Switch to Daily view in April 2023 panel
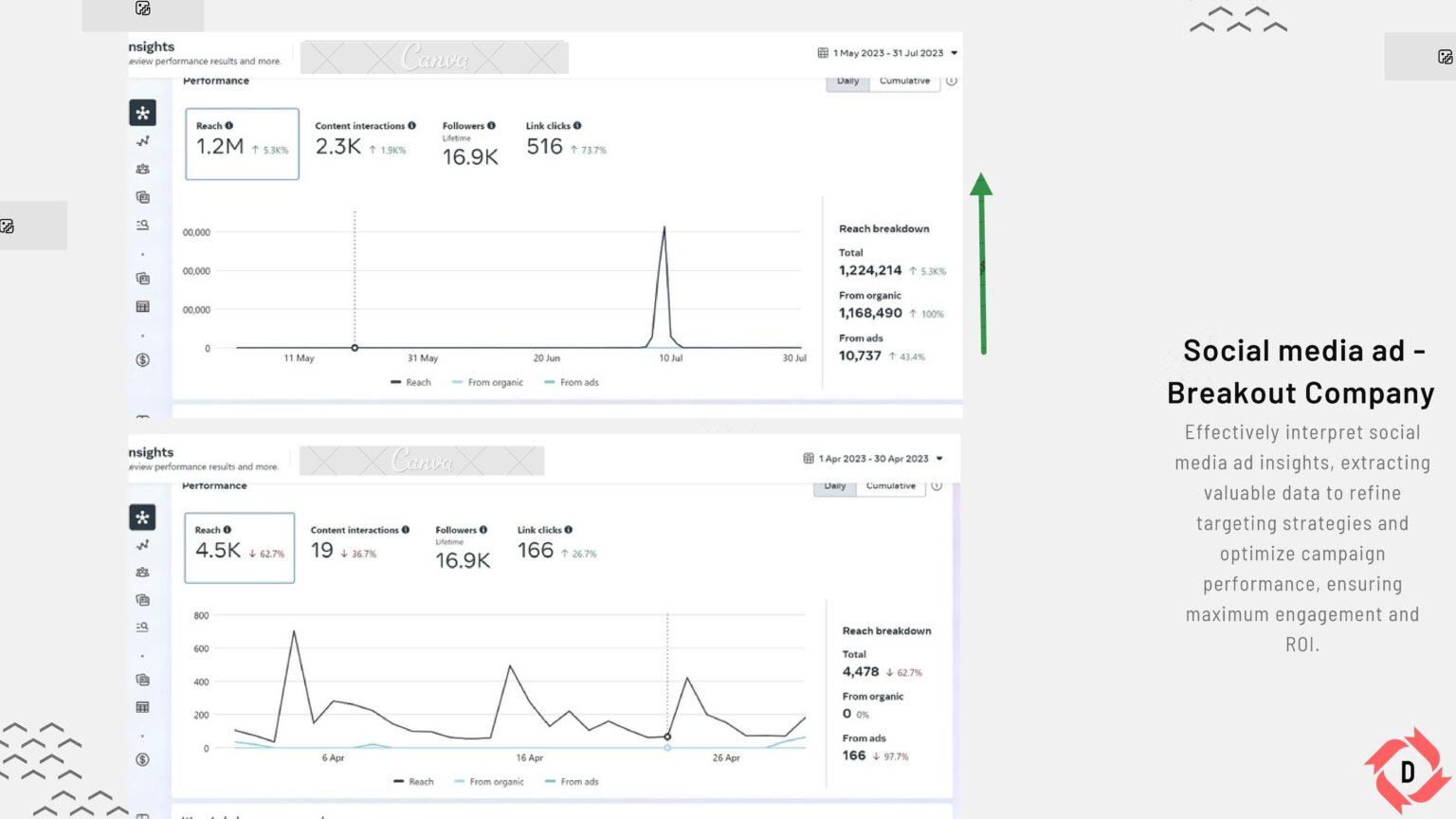Image resolution: width=1456 pixels, height=819 pixels. click(834, 486)
